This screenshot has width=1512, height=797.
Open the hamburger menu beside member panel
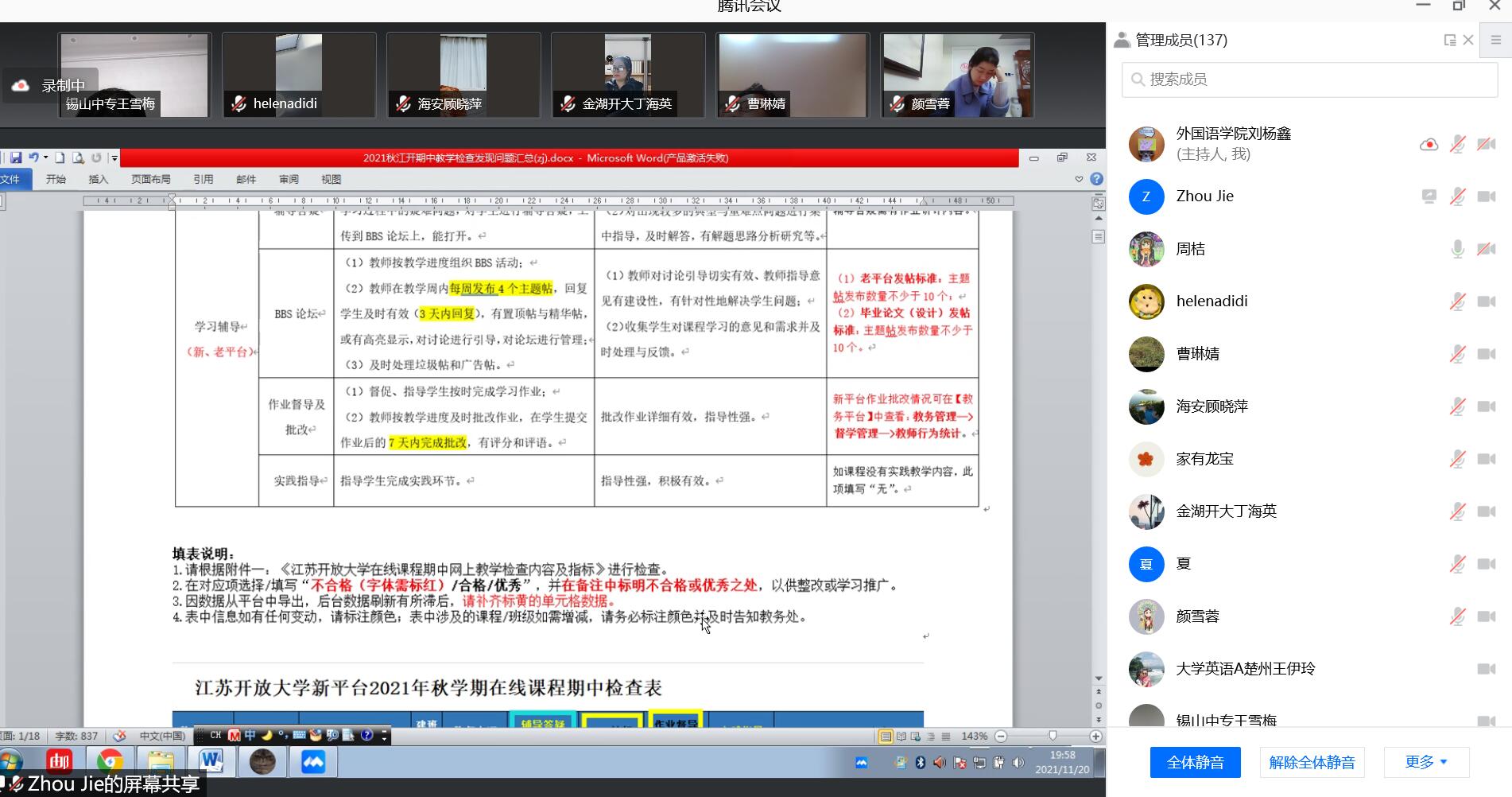(x=1496, y=41)
